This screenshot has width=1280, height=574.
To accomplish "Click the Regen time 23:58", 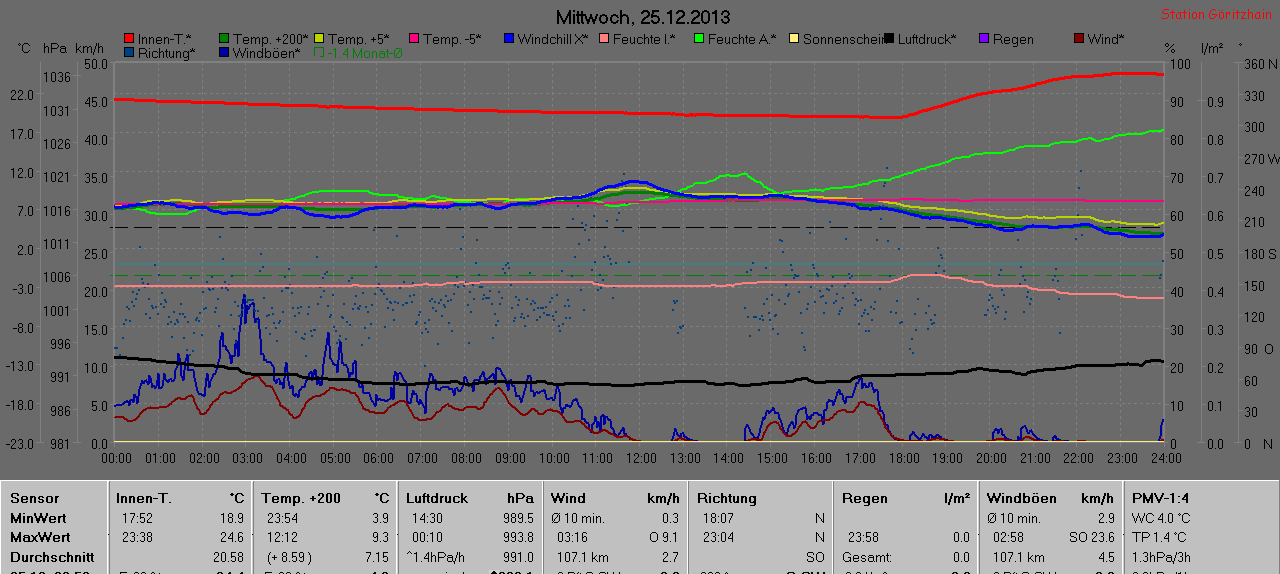I will pos(864,537).
